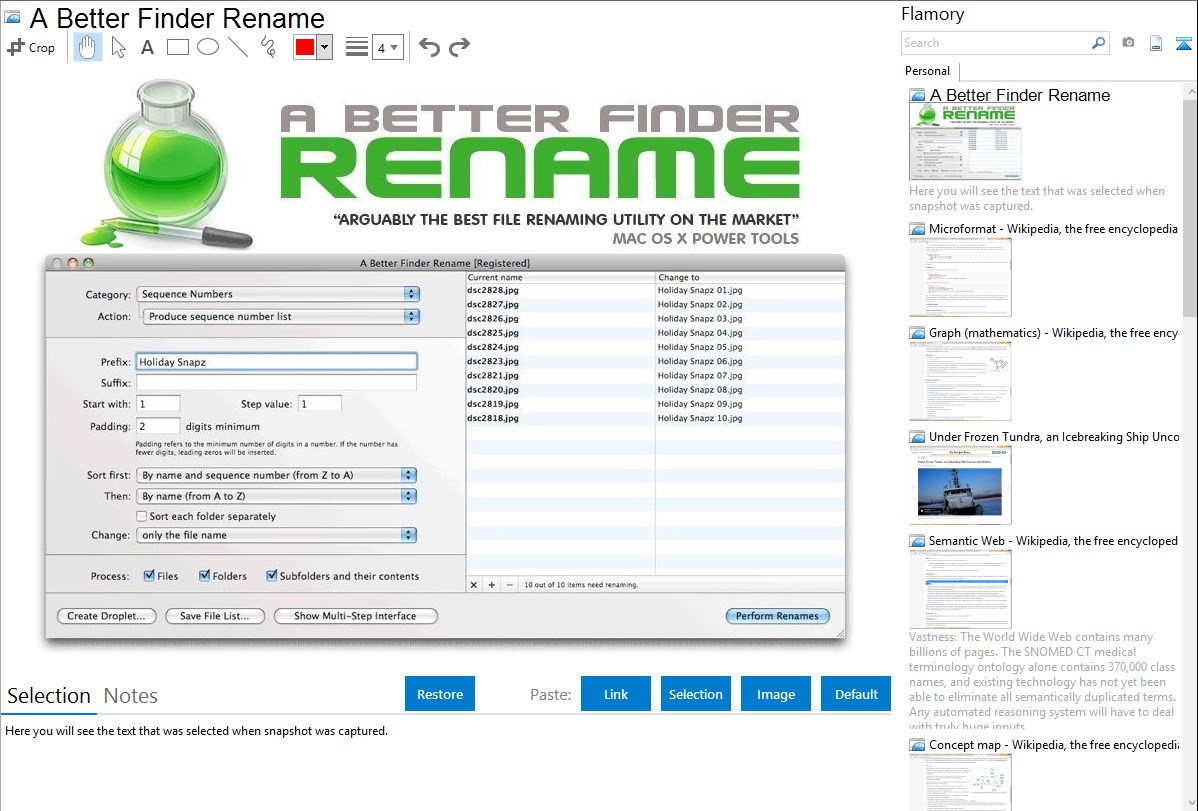This screenshot has height=811, width=1198.
Task: Open the Personal tab
Action: coord(928,71)
